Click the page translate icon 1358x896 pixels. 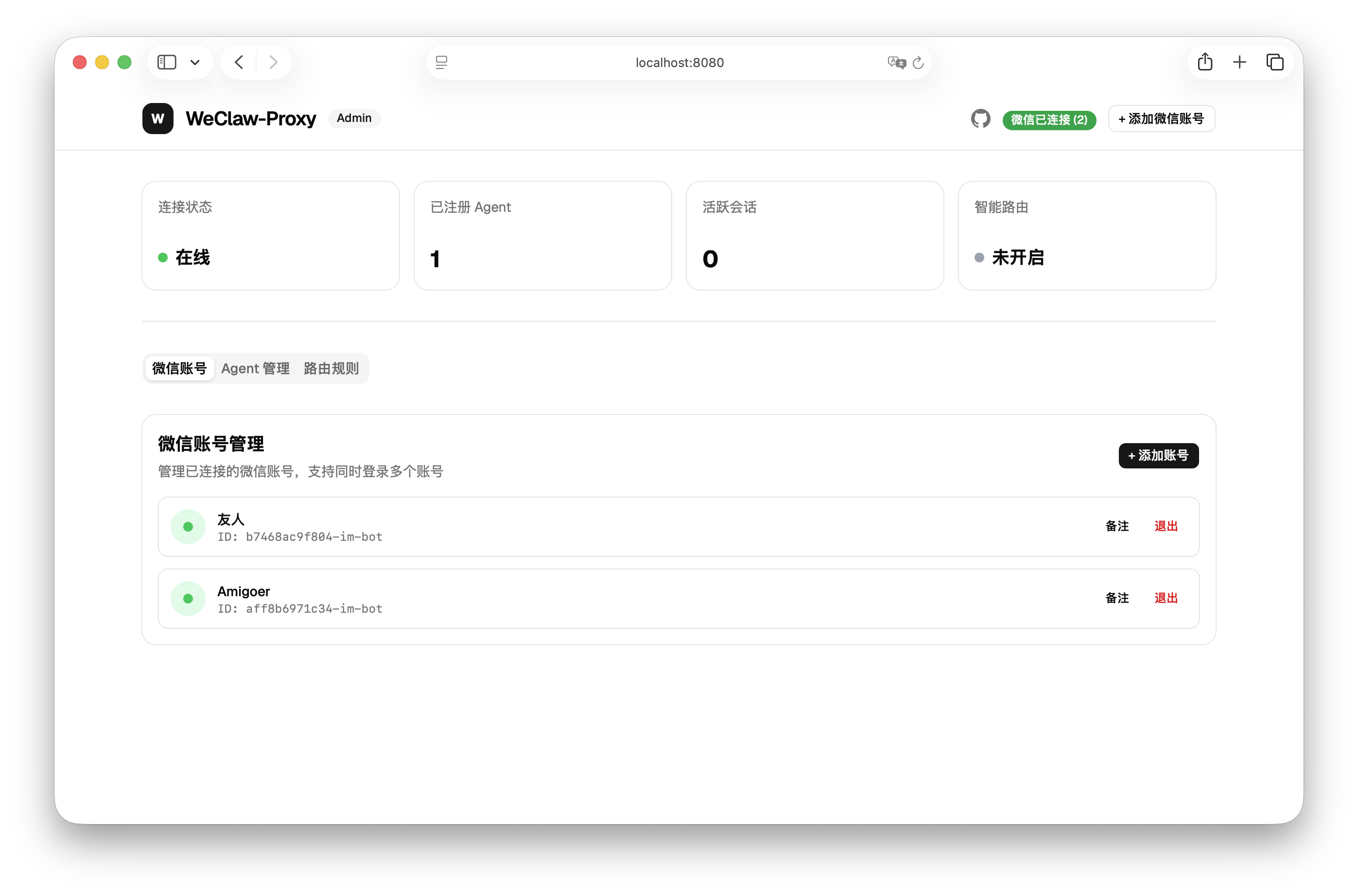896,62
